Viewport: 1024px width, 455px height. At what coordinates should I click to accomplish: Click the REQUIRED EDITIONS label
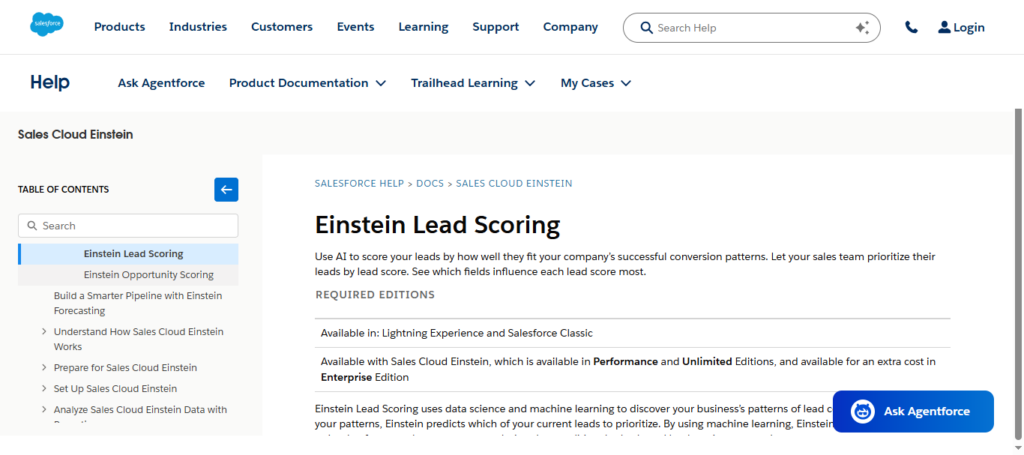click(375, 294)
